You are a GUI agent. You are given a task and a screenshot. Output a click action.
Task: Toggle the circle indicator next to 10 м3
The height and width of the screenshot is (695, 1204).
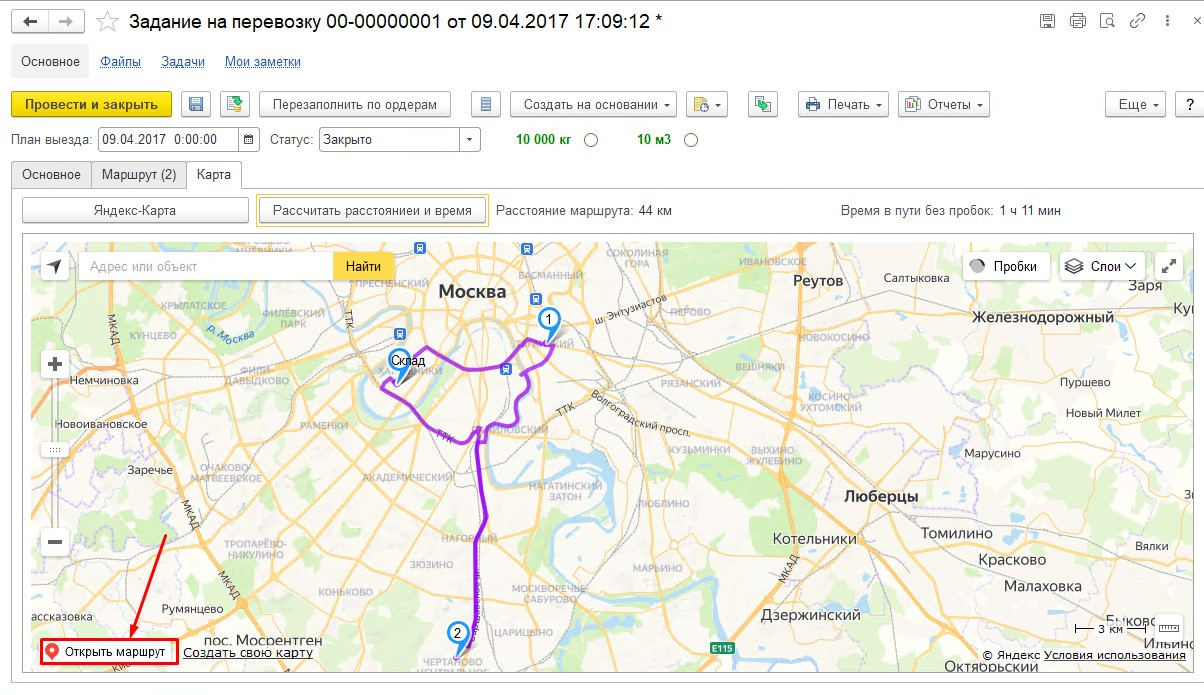click(690, 140)
